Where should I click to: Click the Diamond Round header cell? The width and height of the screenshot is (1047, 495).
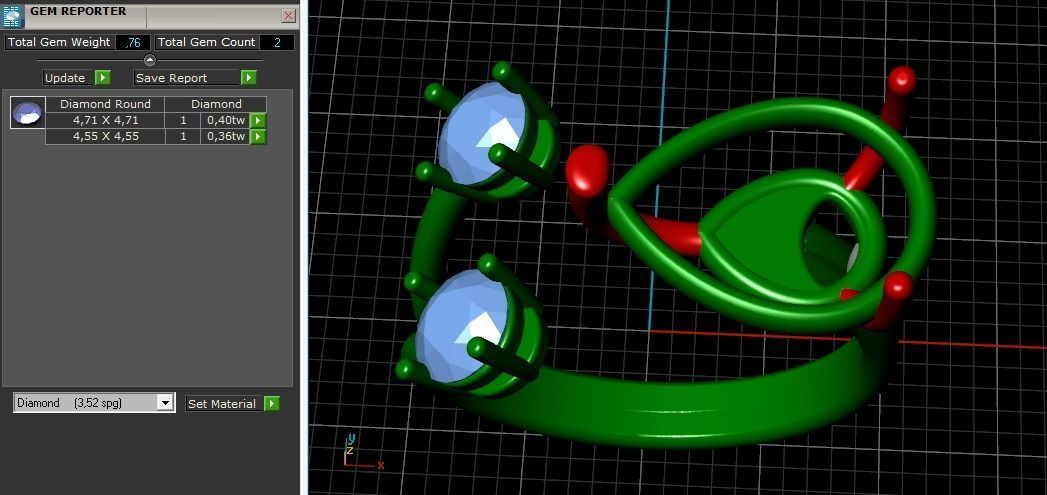point(105,104)
